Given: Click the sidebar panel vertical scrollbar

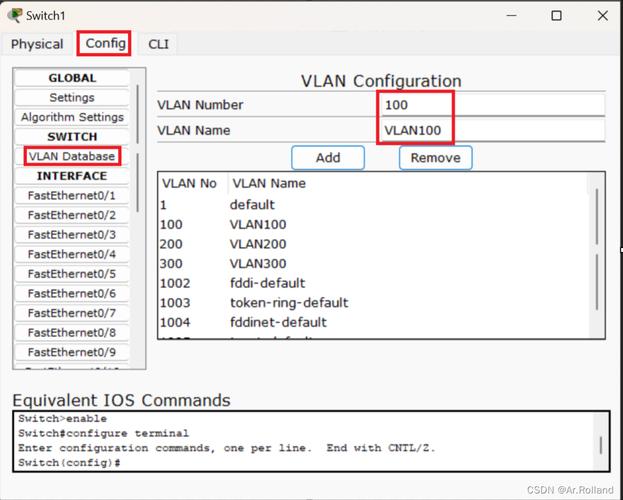Looking at the screenshot, I should [x=137, y=218].
